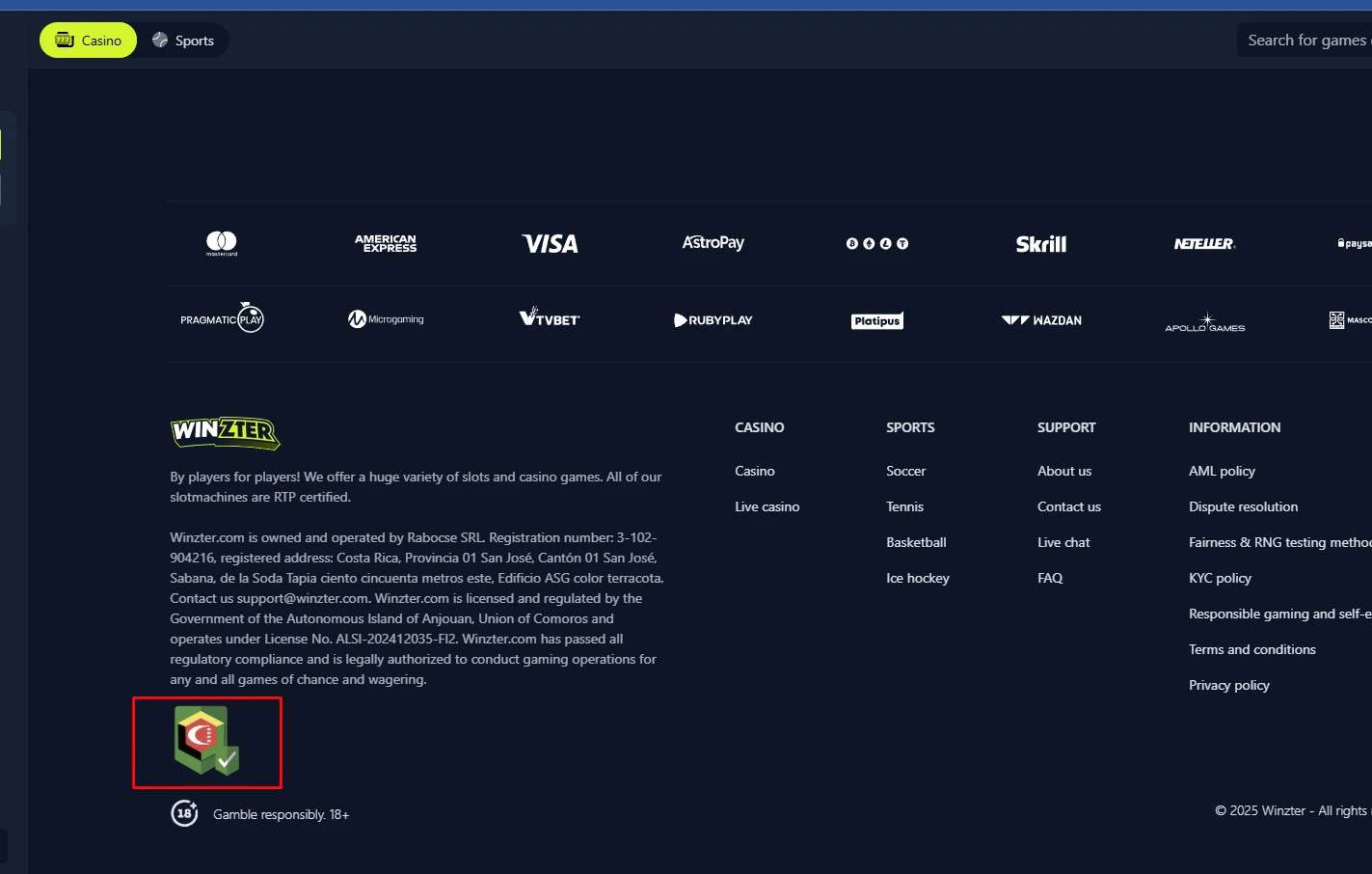Click the 2025 Winzter copyright text
Image resolution: width=1372 pixels, height=874 pixels.
[1293, 810]
